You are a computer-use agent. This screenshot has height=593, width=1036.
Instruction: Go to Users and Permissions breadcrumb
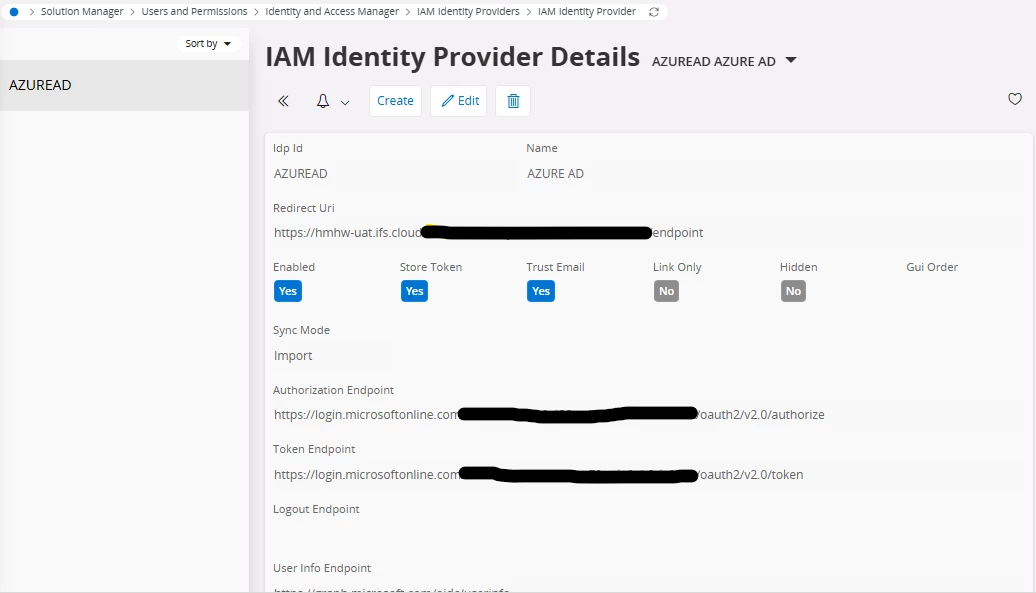tap(194, 12)
